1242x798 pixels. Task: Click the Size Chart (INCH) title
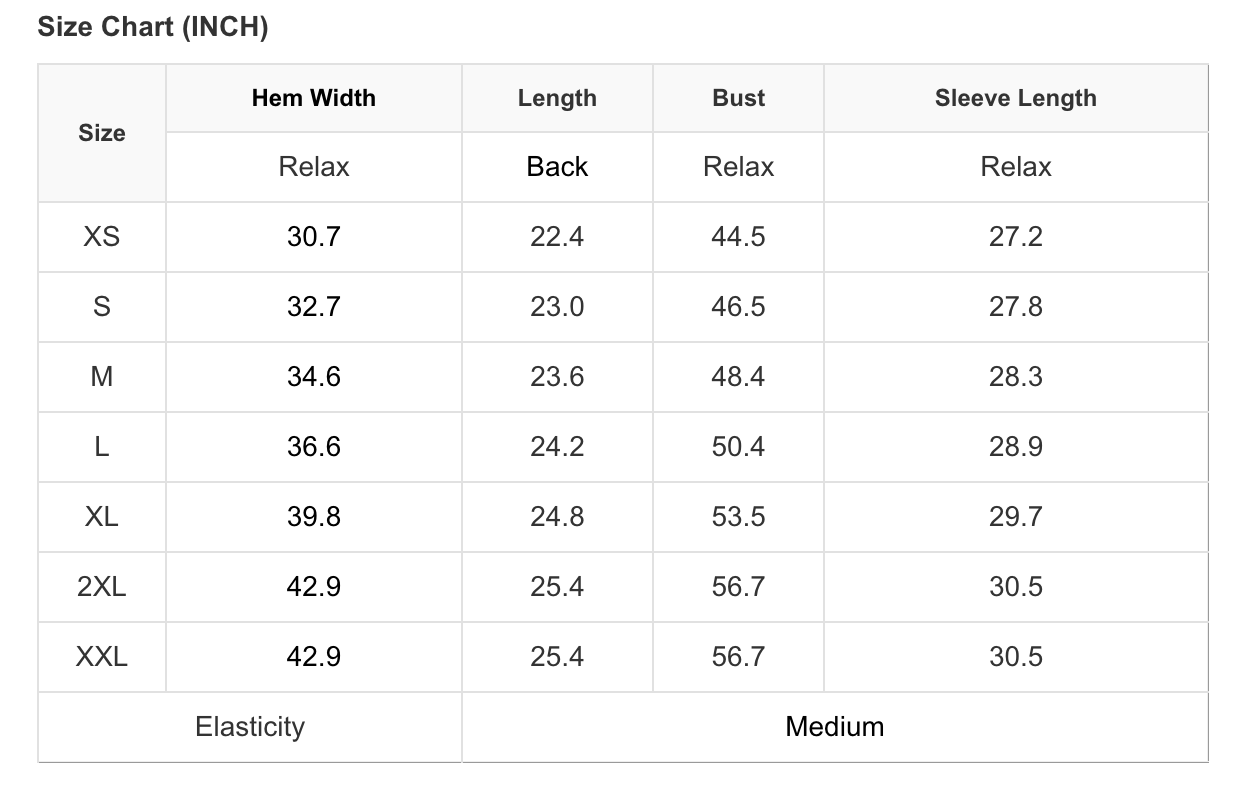pos(152,27)
